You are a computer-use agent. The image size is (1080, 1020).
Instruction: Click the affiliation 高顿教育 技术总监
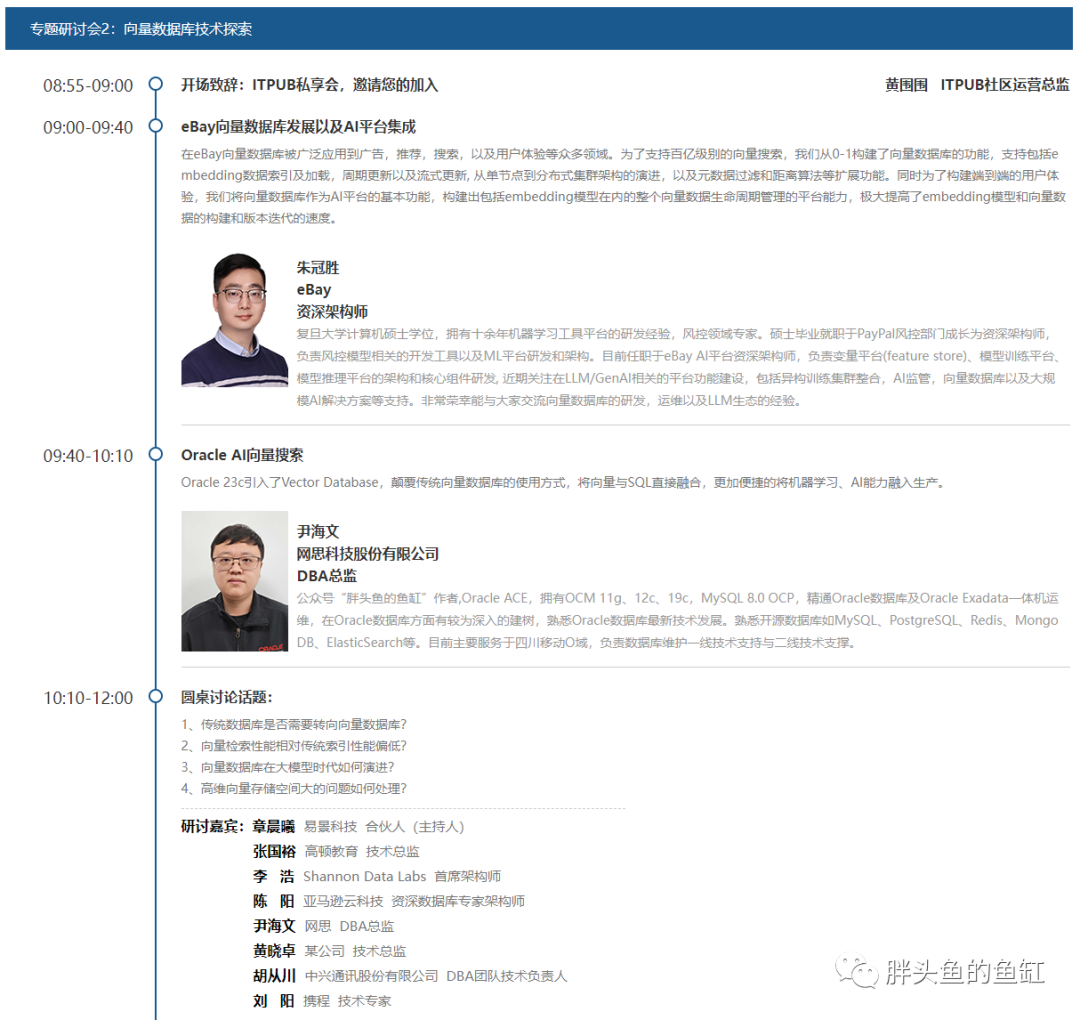click(x=362, y=851)
